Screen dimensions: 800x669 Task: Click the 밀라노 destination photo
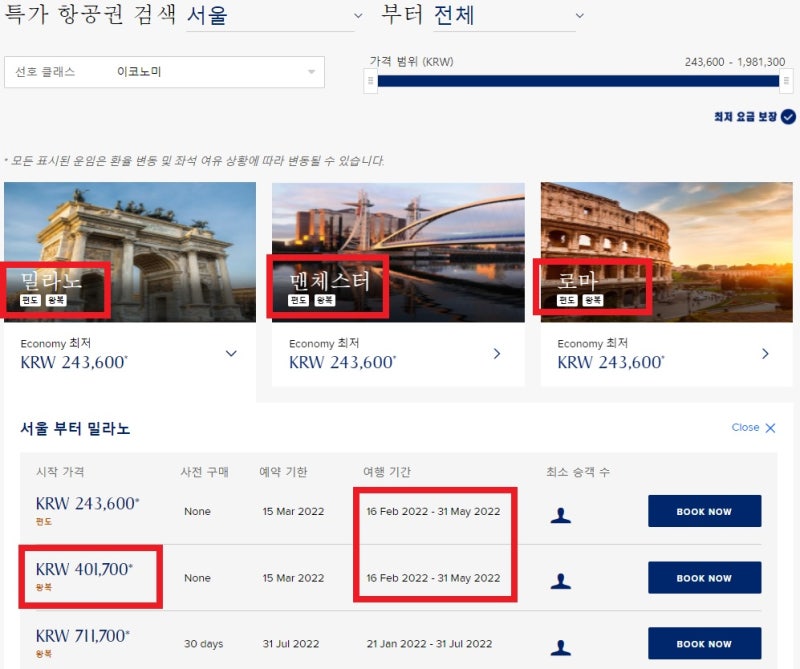[130, 250]
